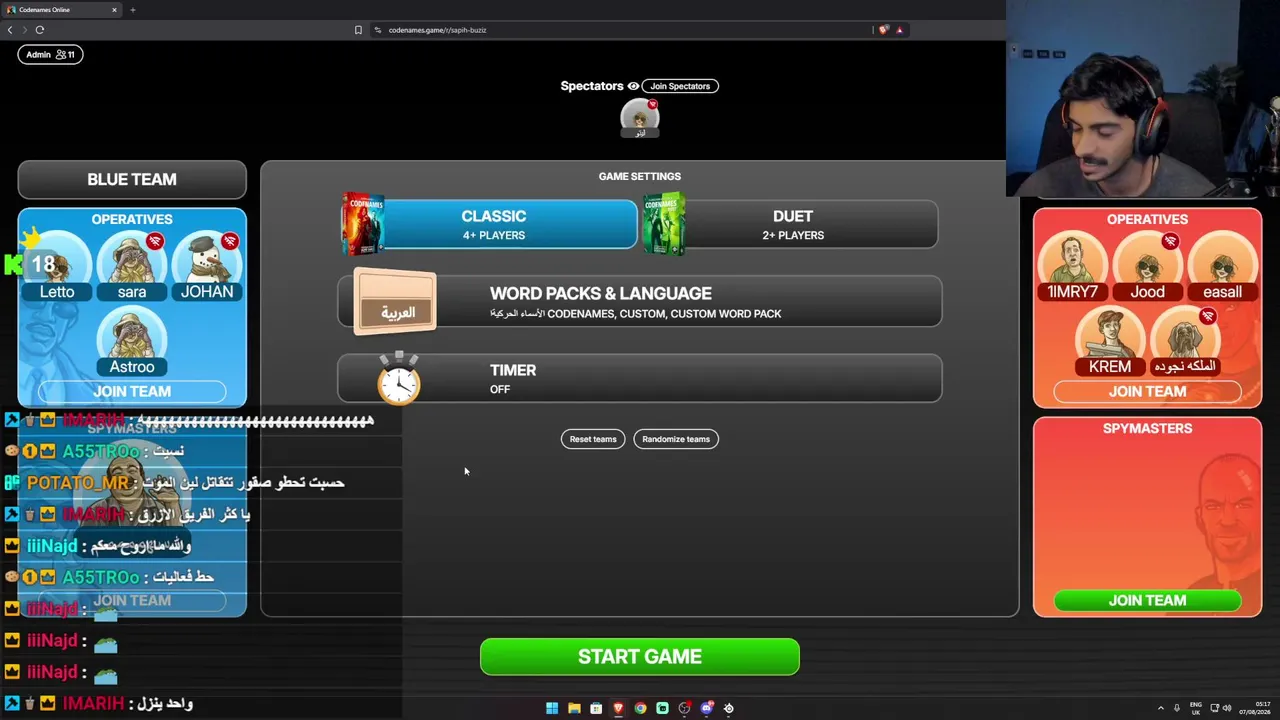This screenshot has height=720, width=1280.
Task: Go back in the browser
Action: 10,30
